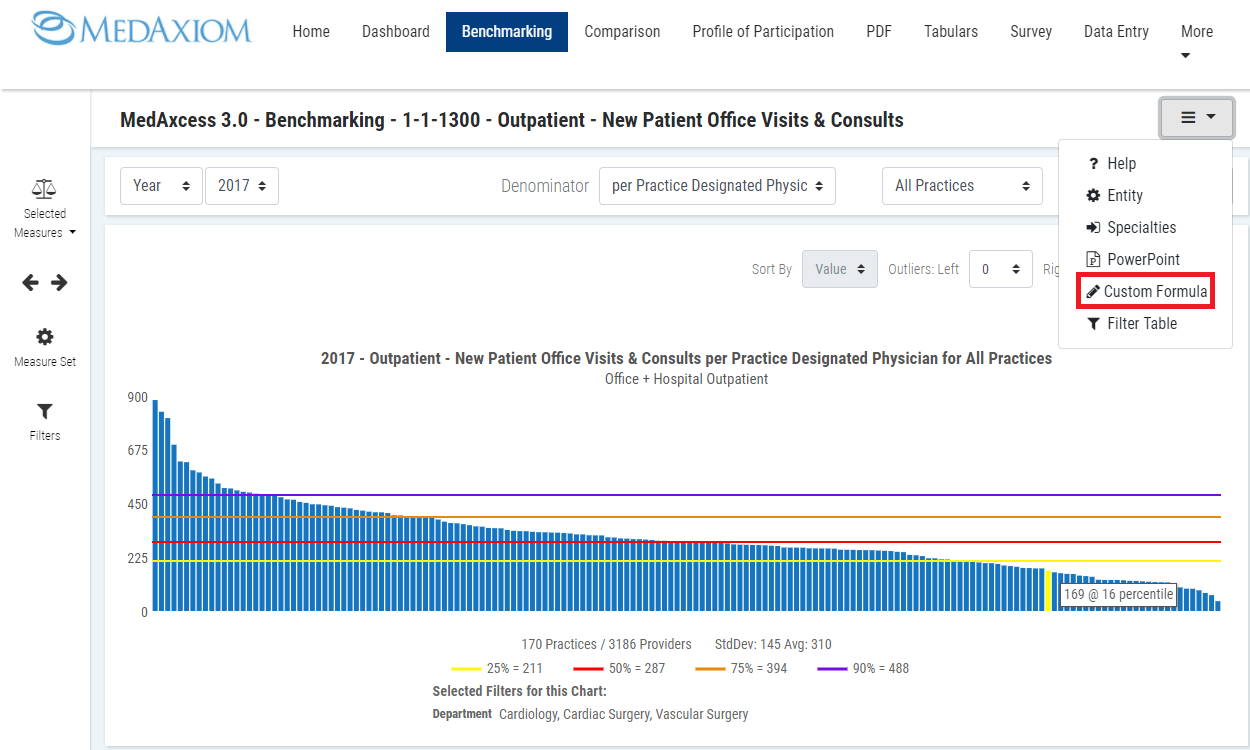Switch to the Comparison tab

click(622, 32)
